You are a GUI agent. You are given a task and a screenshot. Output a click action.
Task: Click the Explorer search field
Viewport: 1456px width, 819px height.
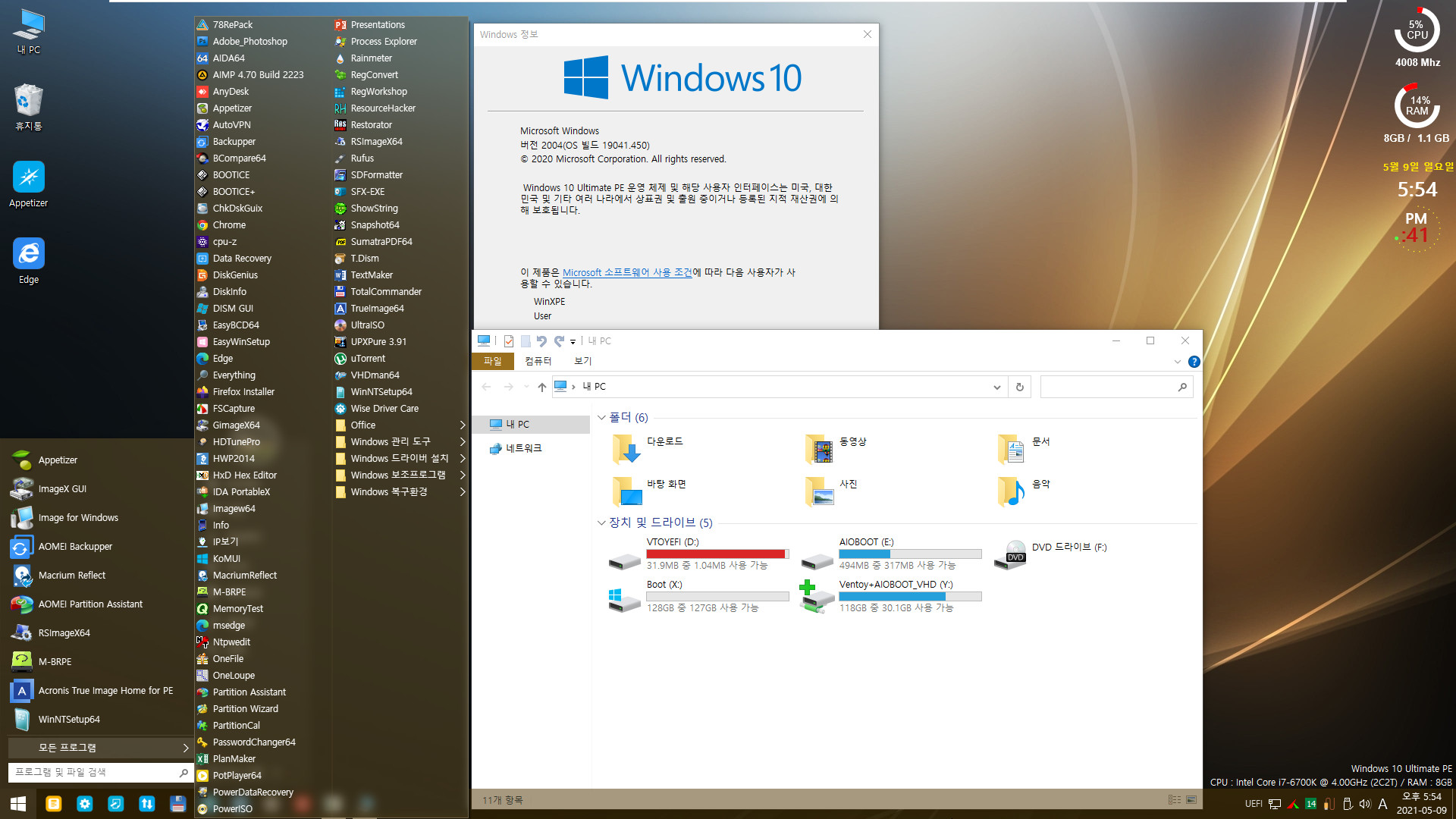(1116, 387)
